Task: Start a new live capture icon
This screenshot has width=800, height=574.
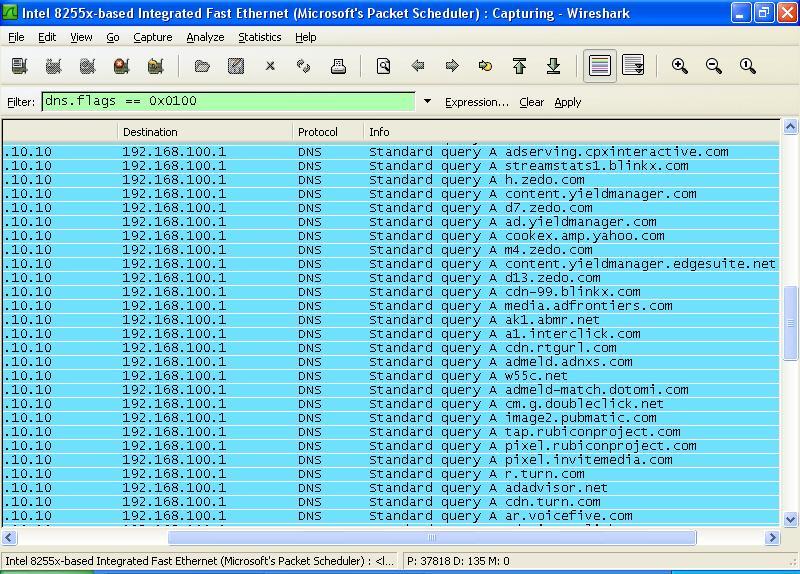Action: point(87,66)
